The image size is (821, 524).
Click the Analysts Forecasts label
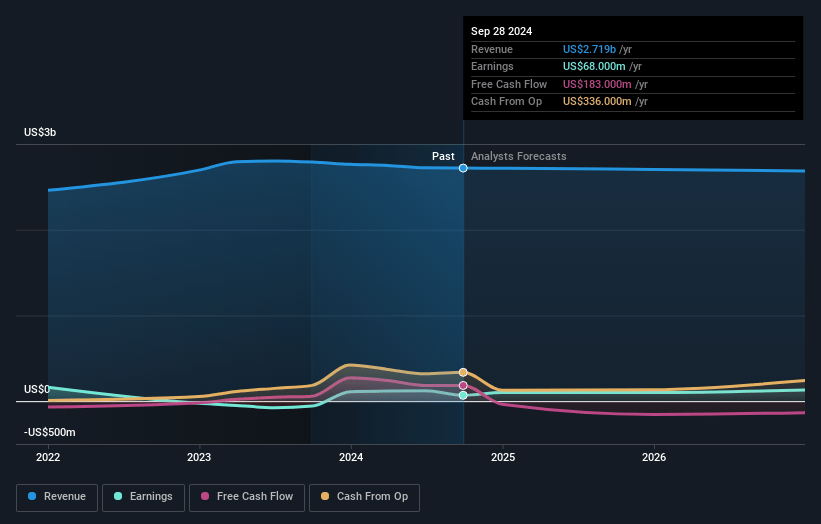518,157
